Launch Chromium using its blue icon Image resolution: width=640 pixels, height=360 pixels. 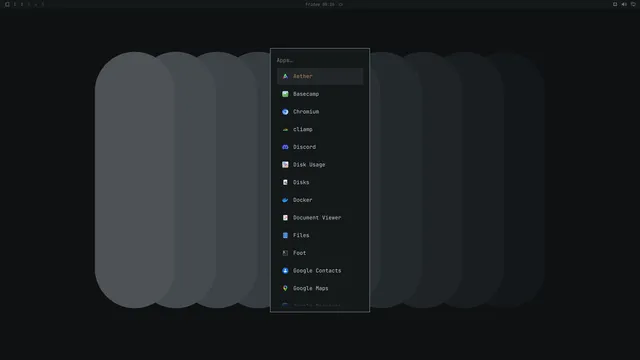pyautogui.click(x=285, y=111)
